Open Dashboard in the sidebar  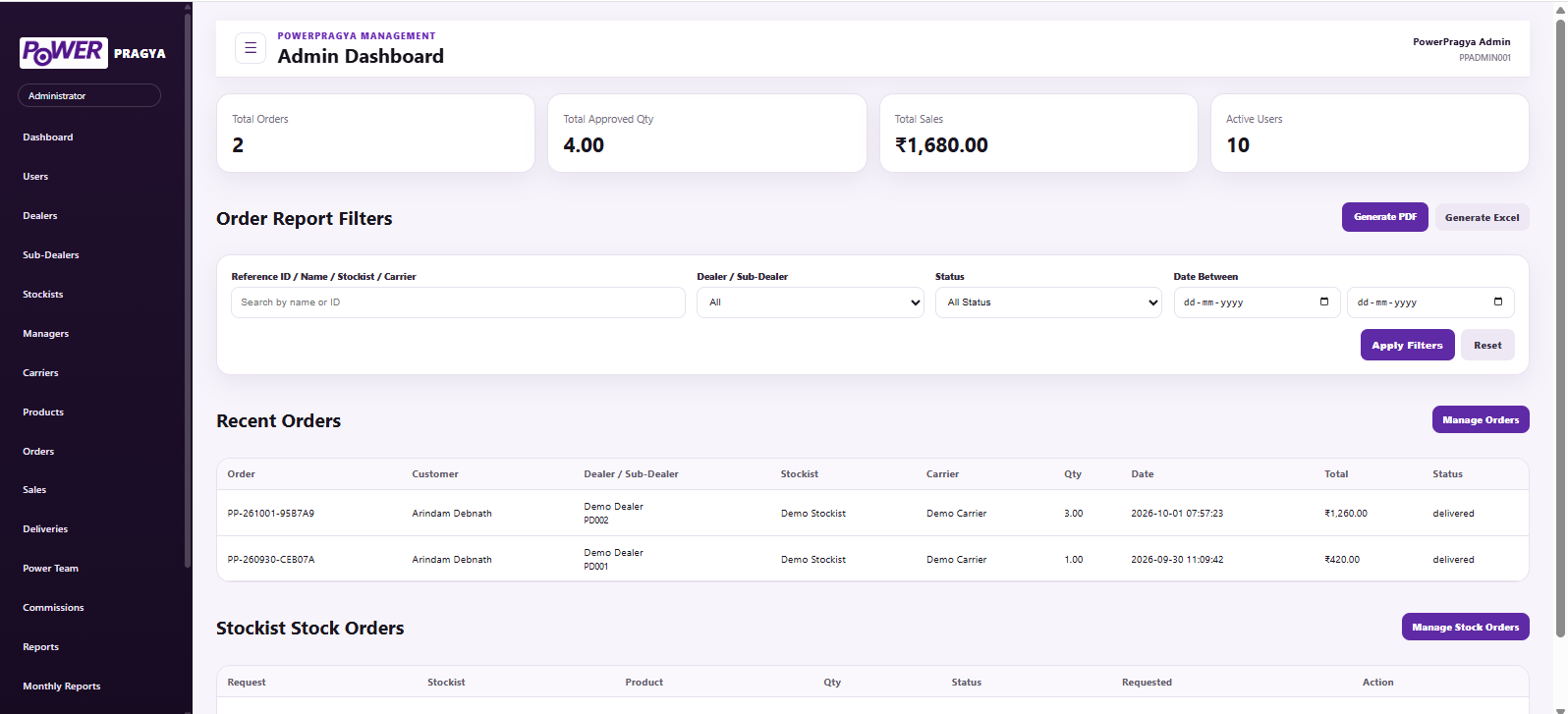pyautogui.click(x=48, y=137)
